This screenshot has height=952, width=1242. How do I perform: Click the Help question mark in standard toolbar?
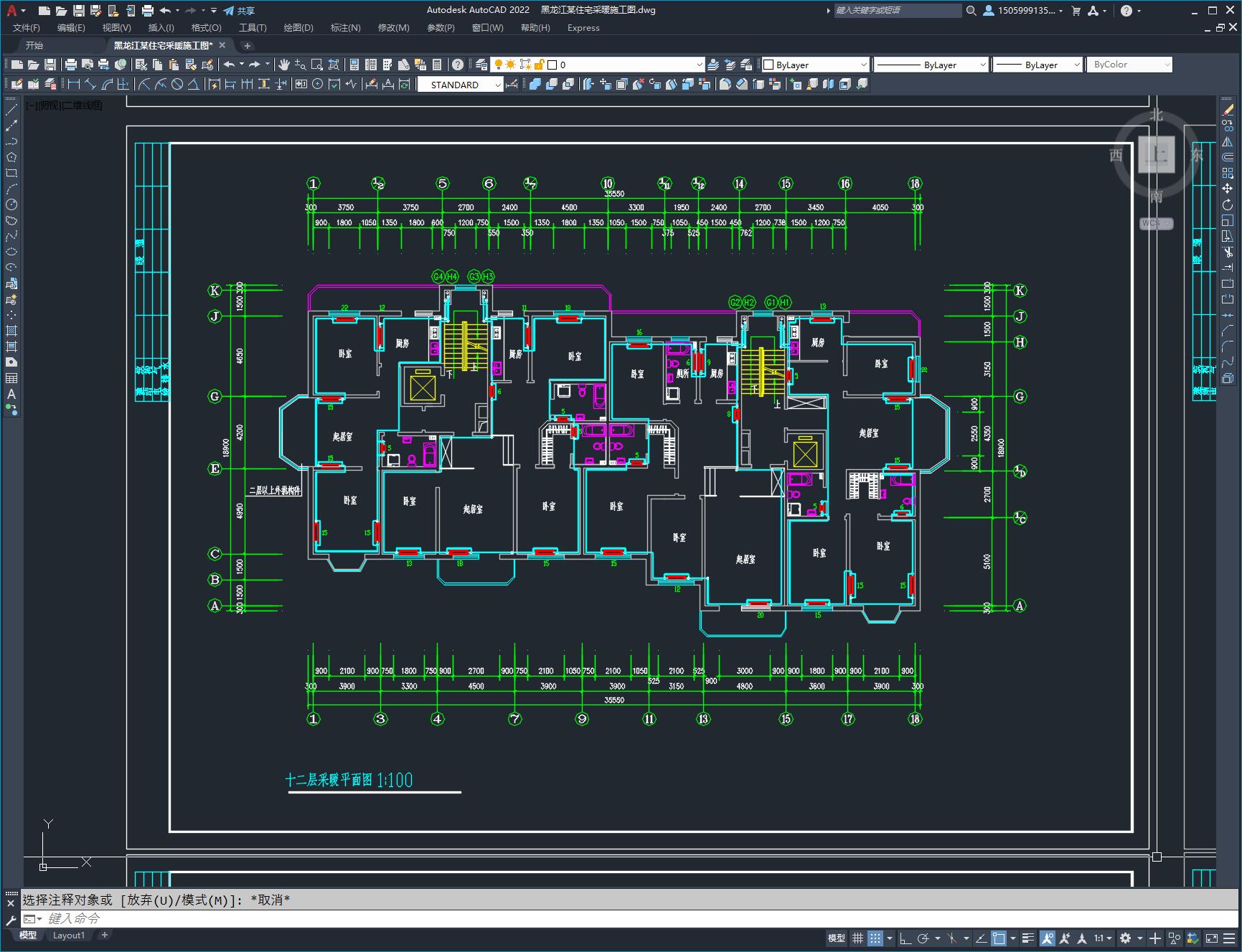tap(458, 65)
